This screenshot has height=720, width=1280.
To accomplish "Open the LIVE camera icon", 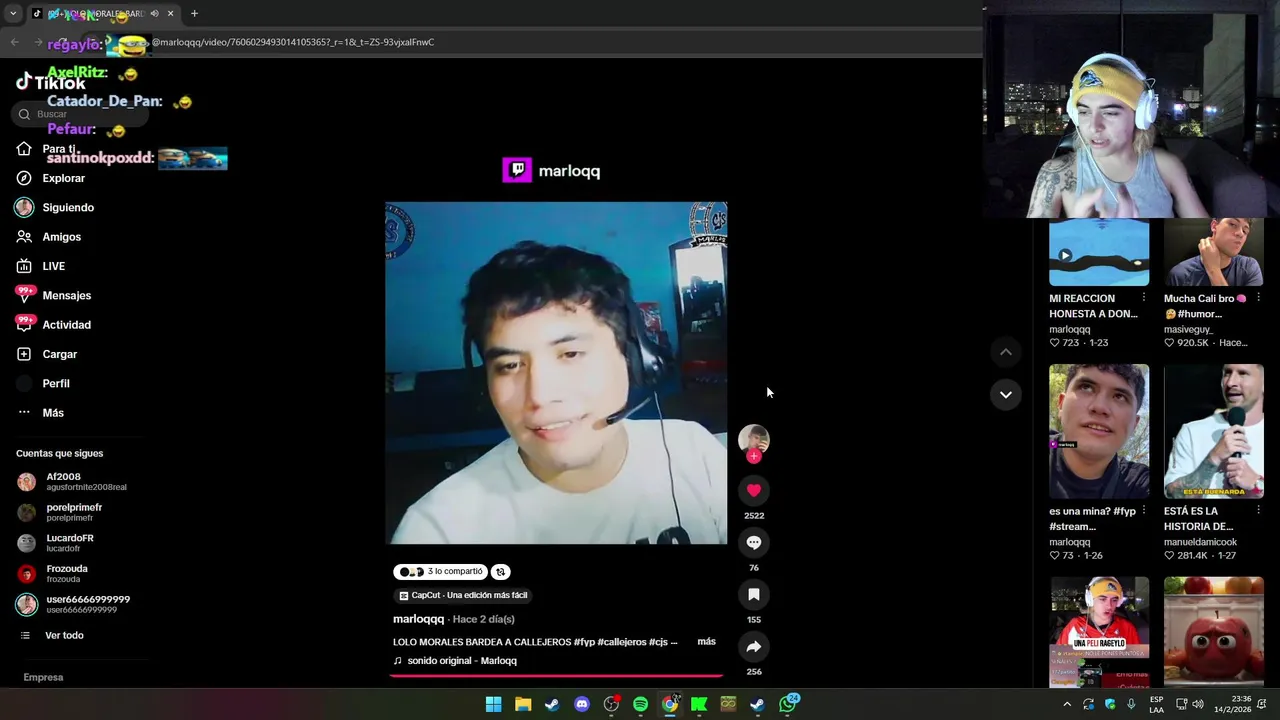I will [24, 266].
